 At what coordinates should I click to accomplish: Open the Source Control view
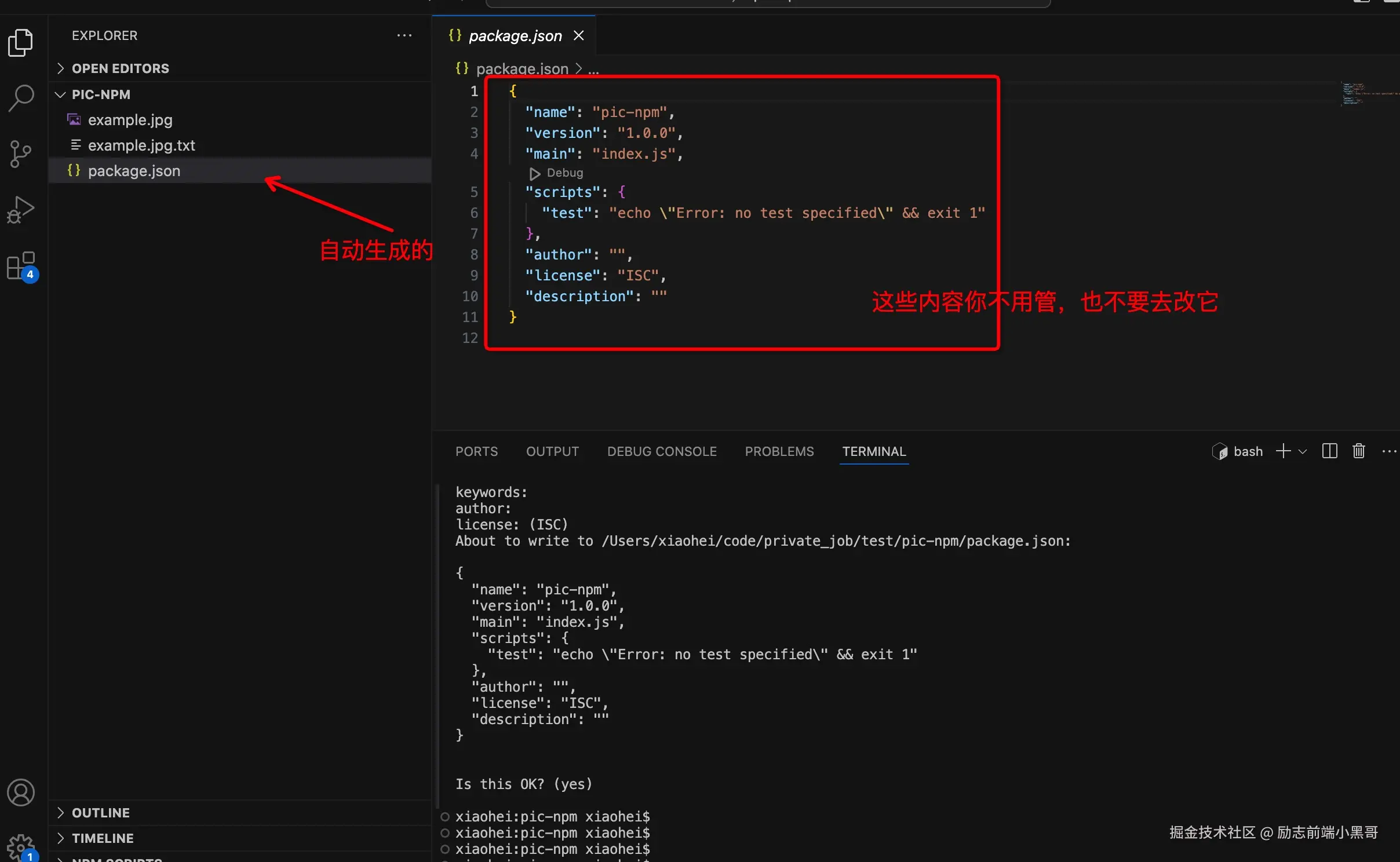(21, 154)
